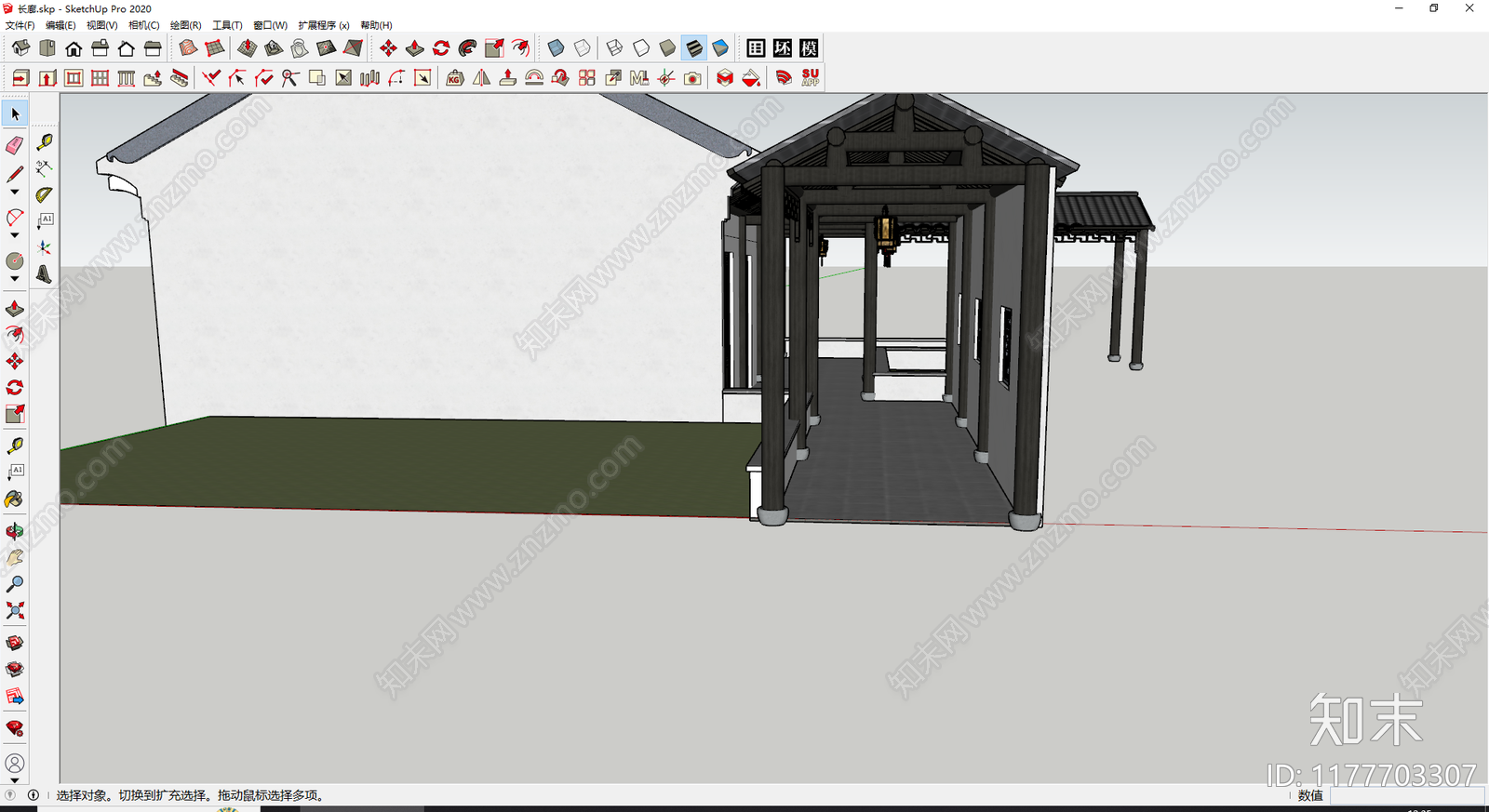Choose Rotate in the left toolbar
The height and width of the screenshot is (812, 1489).
point(15,388)
